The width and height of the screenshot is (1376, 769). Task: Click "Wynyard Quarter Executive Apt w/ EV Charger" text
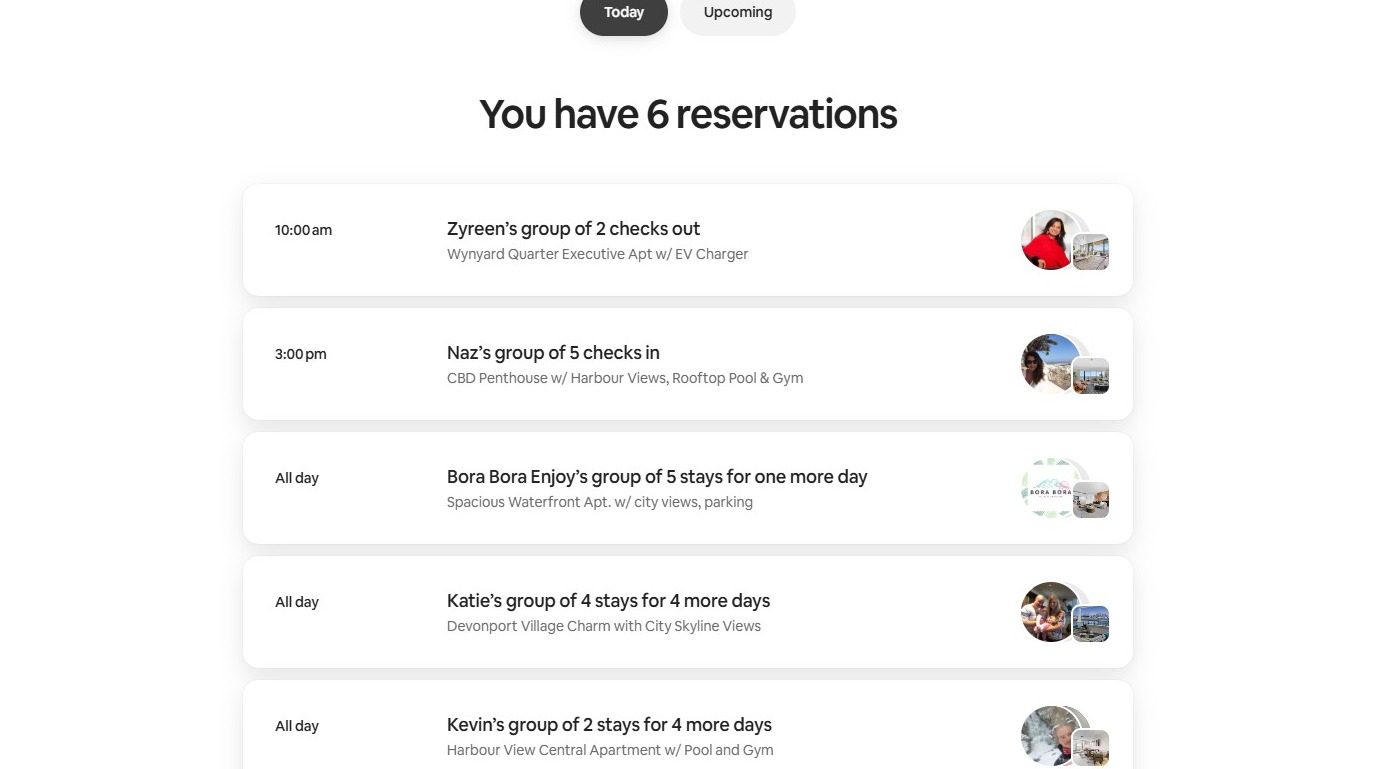pyautogui.click(x=597, y=254)
